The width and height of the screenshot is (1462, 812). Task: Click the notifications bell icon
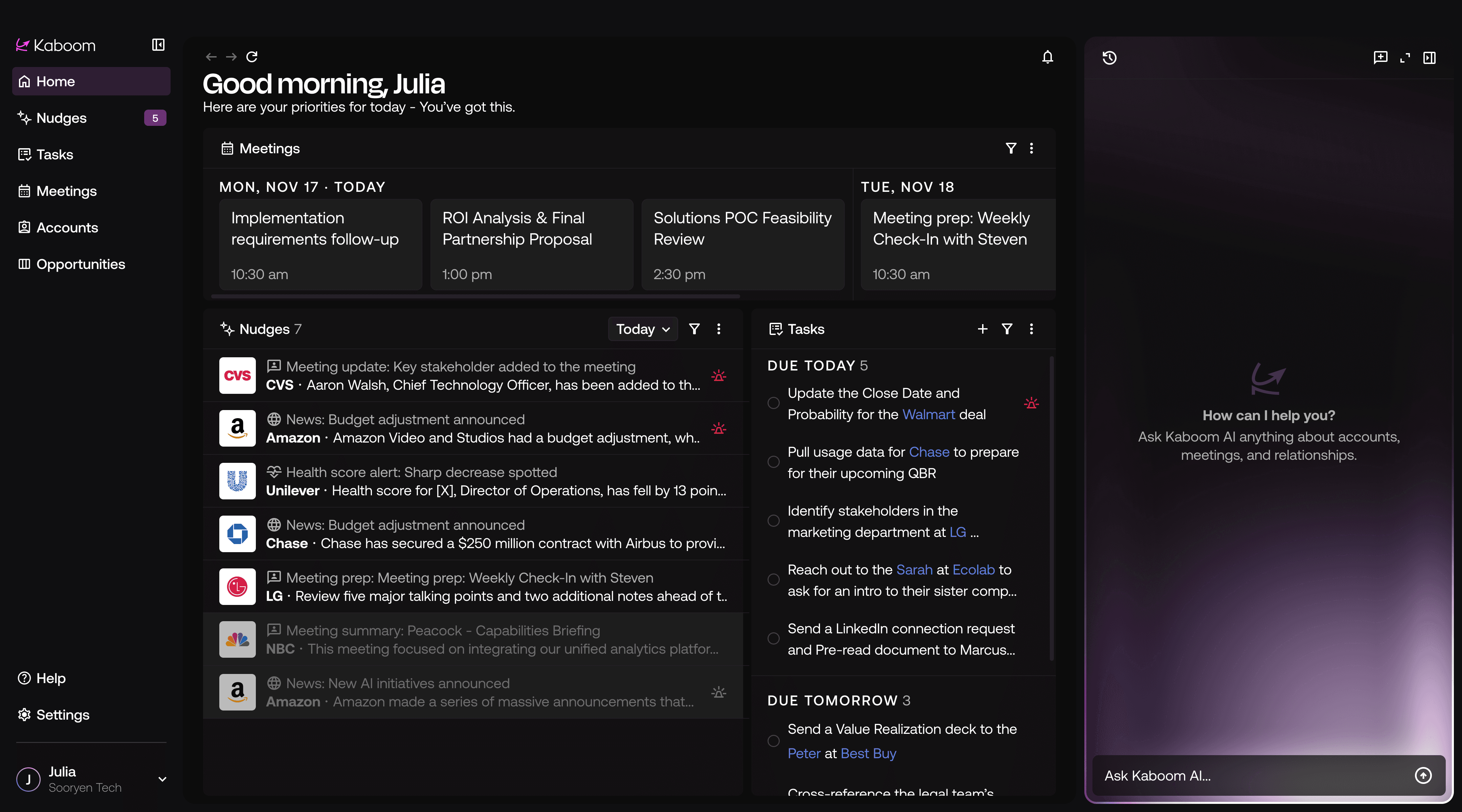click(1047, 57)
